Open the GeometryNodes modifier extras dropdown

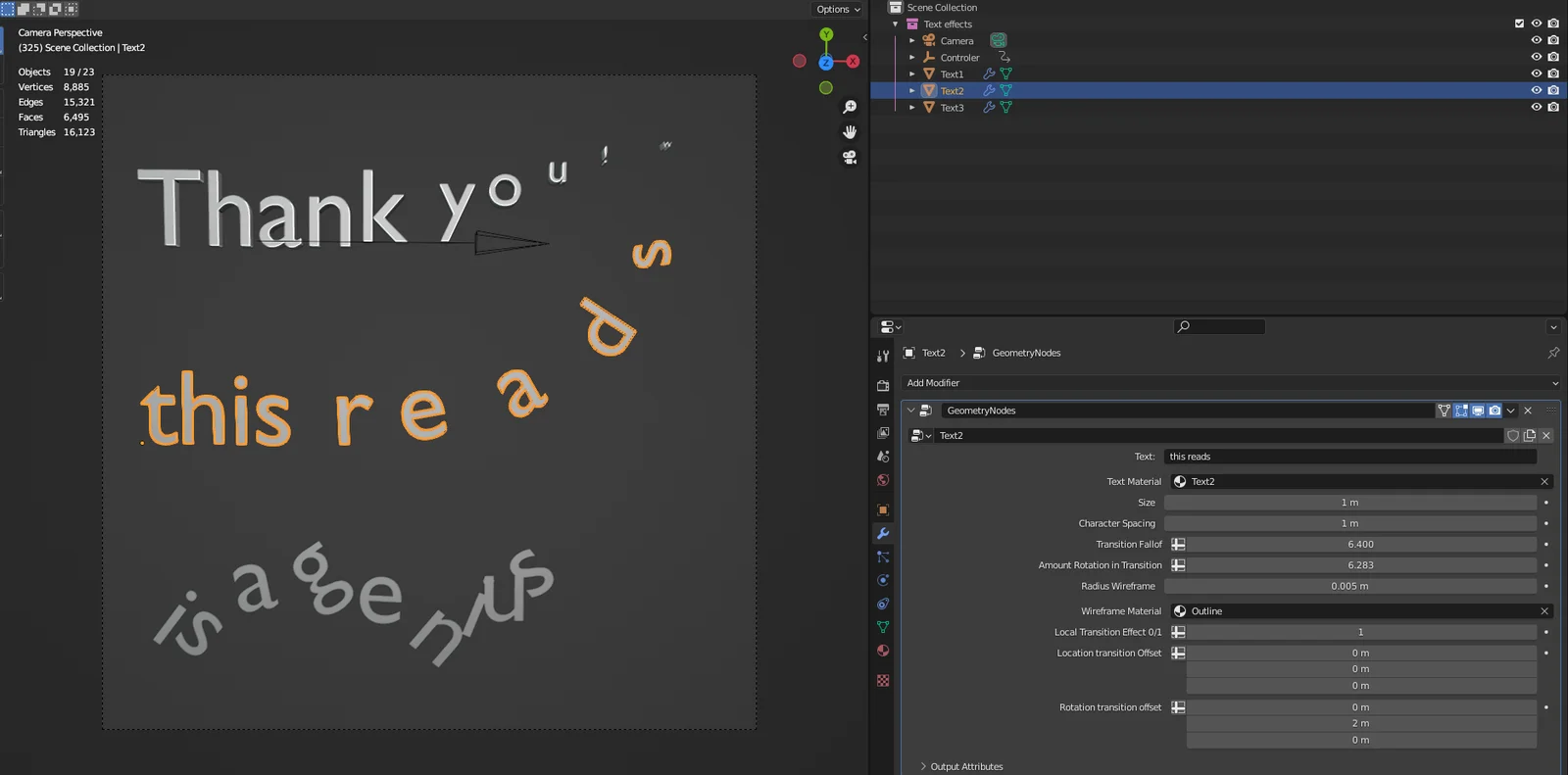1511,411
